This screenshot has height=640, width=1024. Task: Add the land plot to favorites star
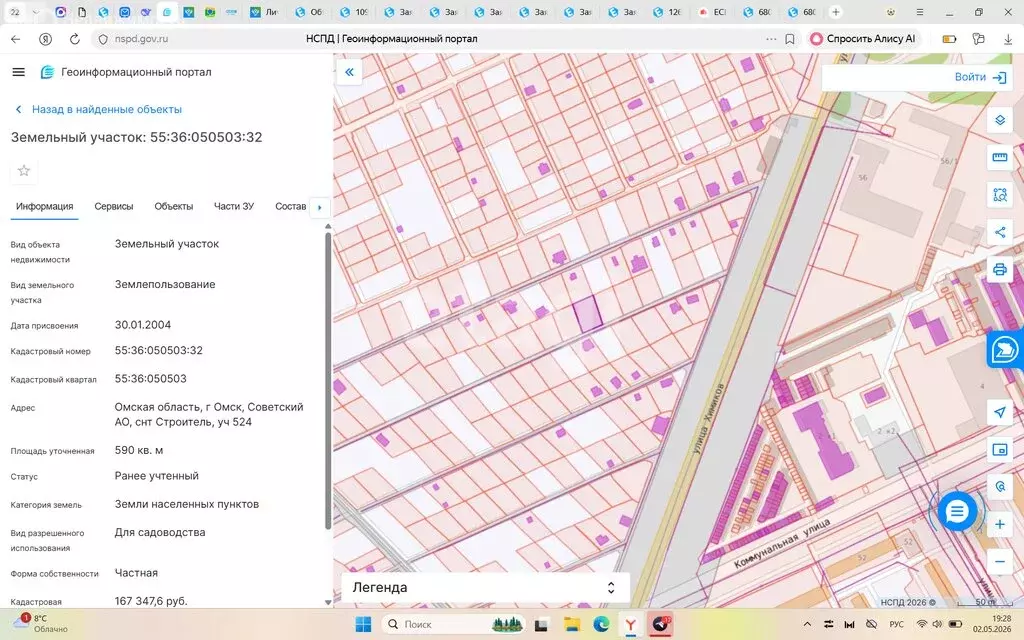tap(24, 170)
